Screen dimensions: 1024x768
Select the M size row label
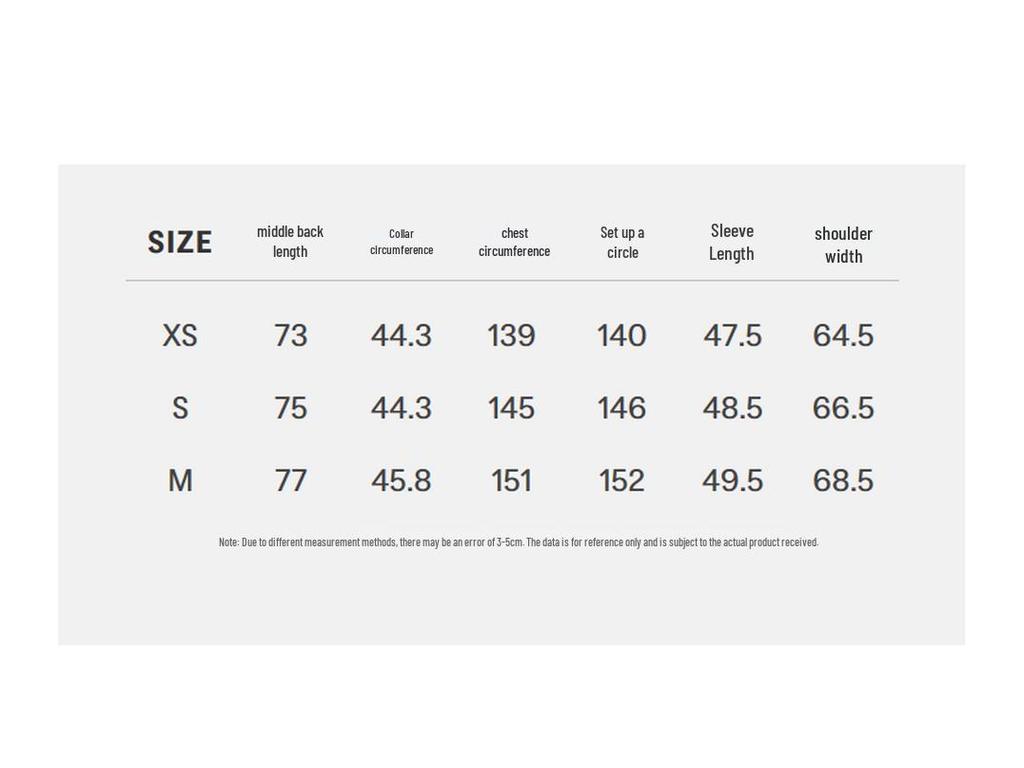pos(180,481)
